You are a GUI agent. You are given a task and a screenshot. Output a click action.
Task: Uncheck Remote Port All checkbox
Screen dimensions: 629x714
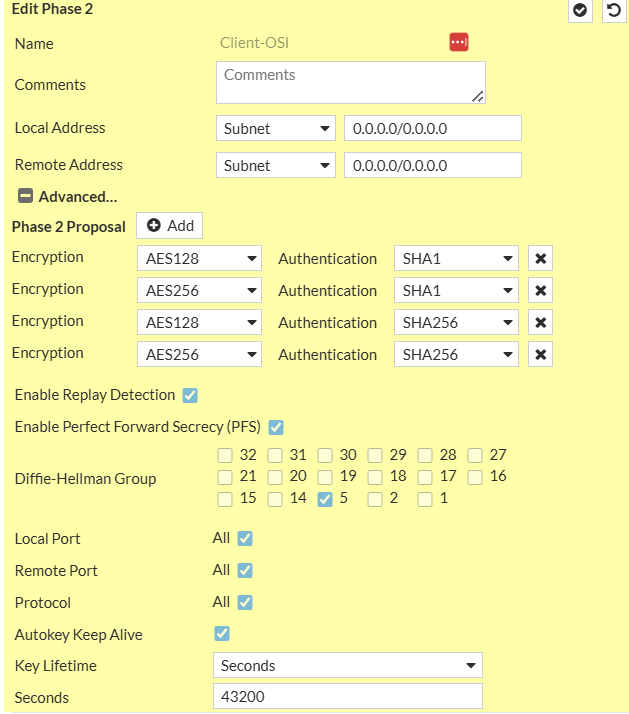(x=245, y=570)
